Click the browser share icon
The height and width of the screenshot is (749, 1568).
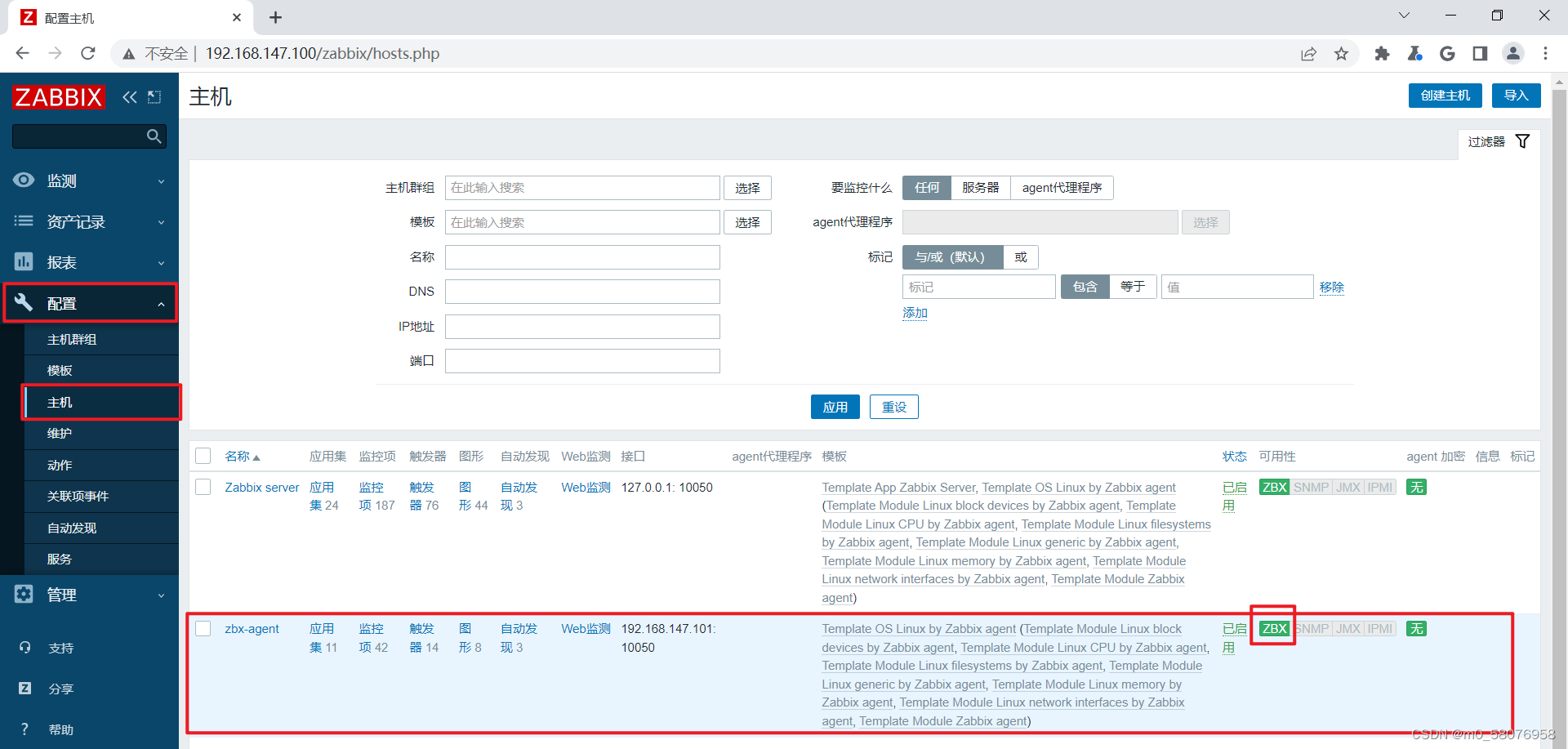pyautogui.click(x=1308, y=53)
